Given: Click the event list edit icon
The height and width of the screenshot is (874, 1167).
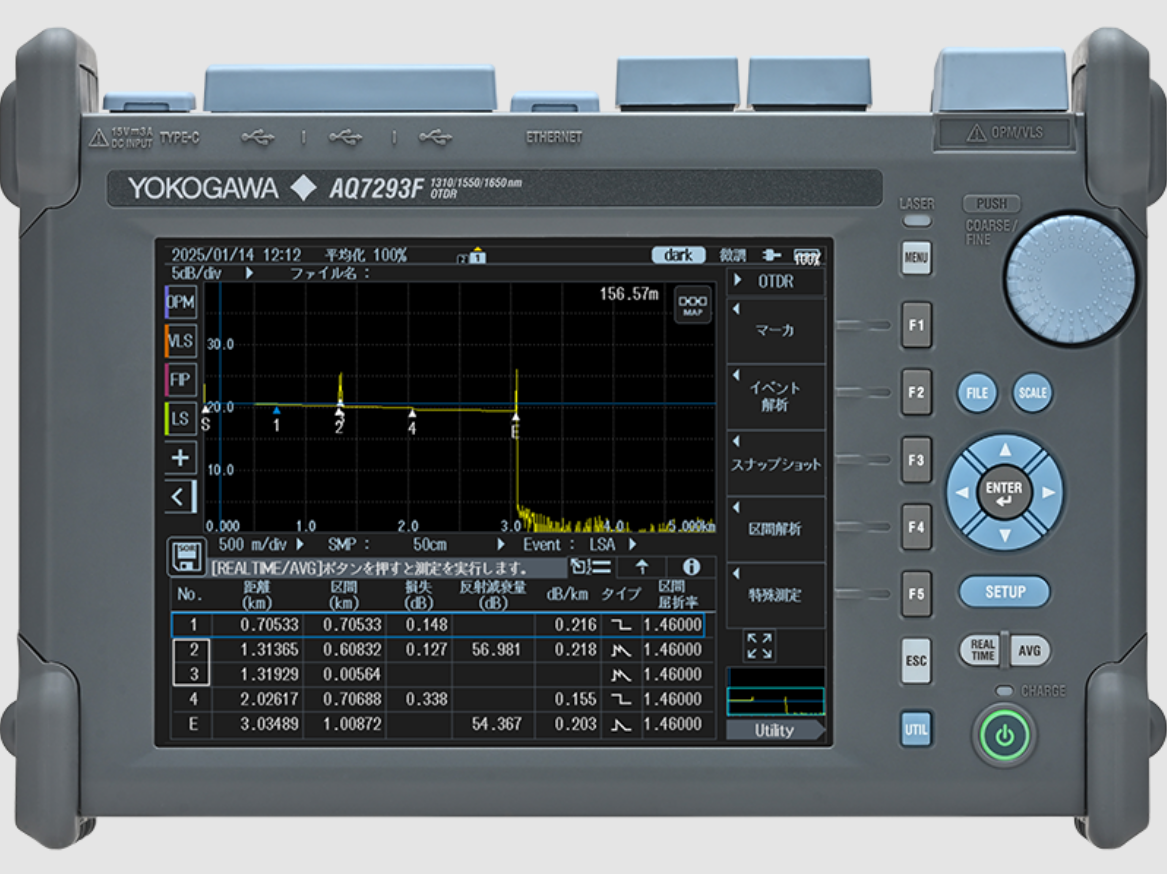Looking at the screenshot, I should (x=591, y=567).
